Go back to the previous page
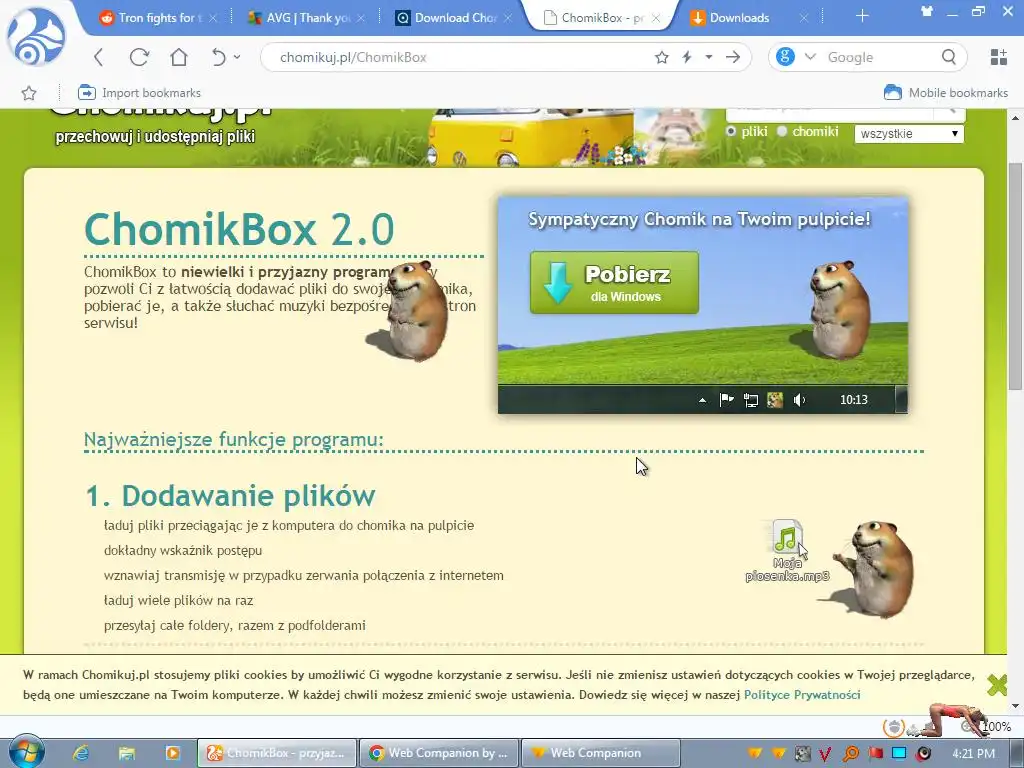The height and width of the screenshot is (768, 1024). tap(99, 57)
